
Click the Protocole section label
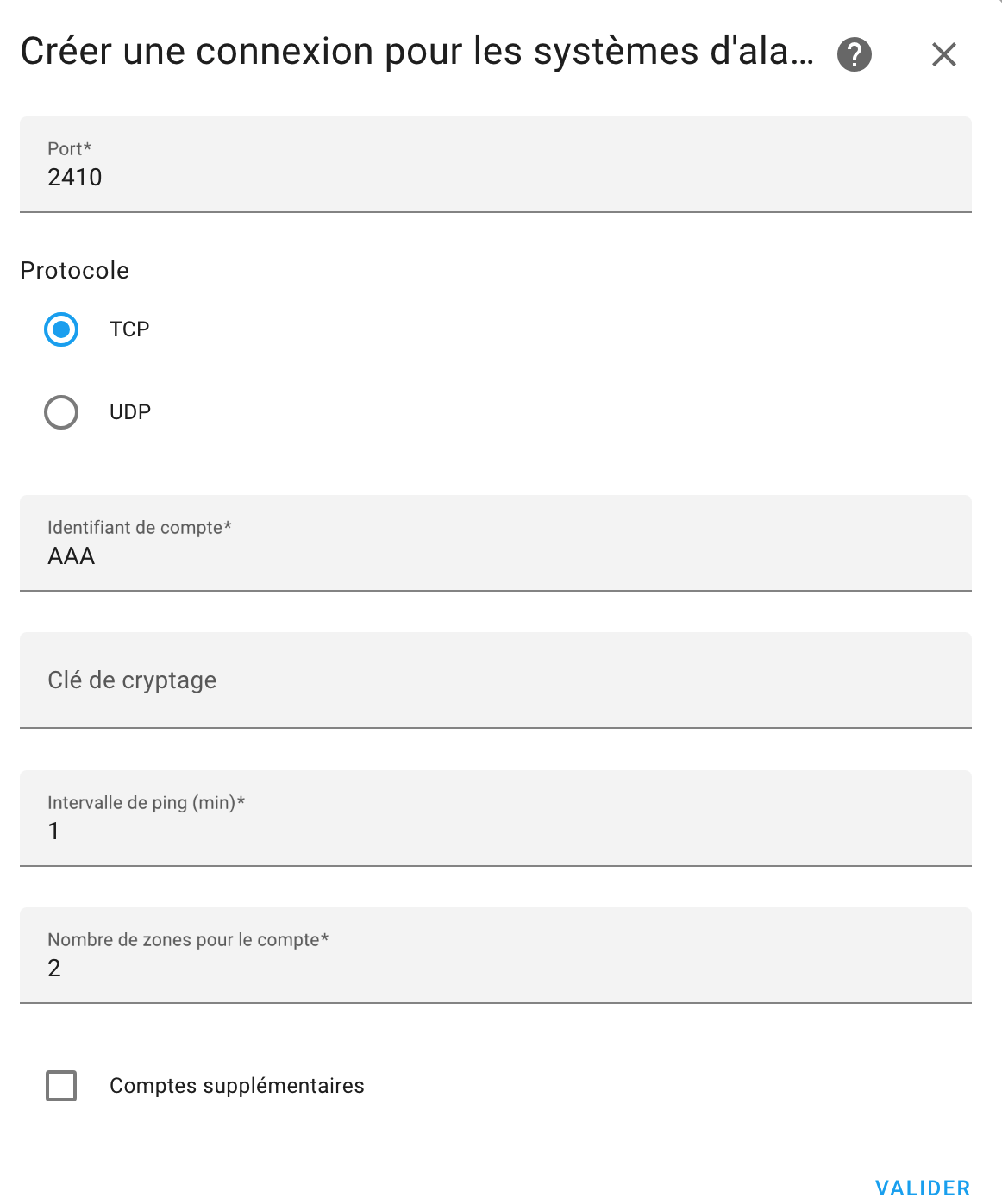click(x=74, y=270)
